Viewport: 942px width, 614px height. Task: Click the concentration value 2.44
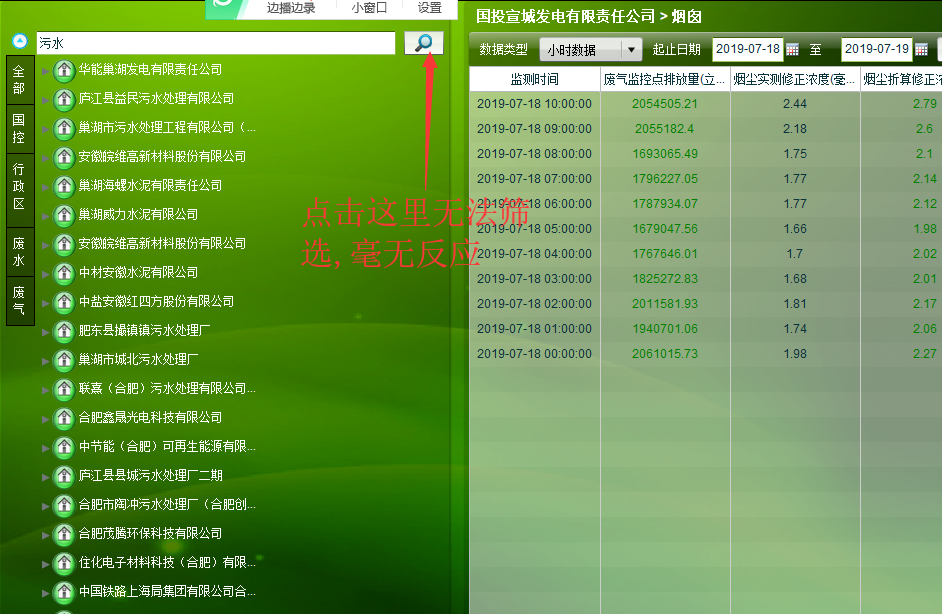tap(795, 104)
